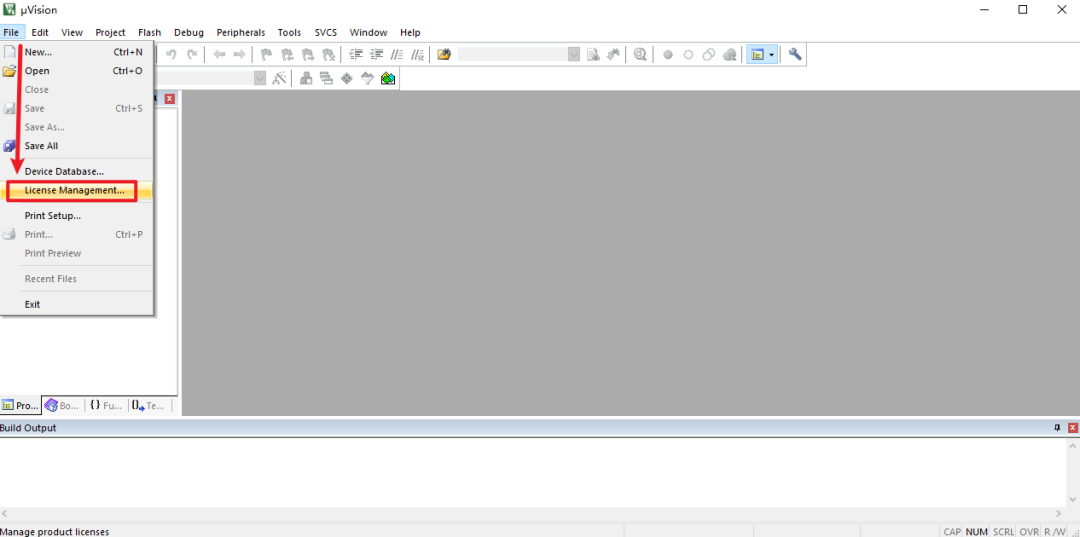The width and height of the screenshot is (1080, 537).
Task: Enable or disable breakpoint hollow circle icon
Action: pos(688,54)
